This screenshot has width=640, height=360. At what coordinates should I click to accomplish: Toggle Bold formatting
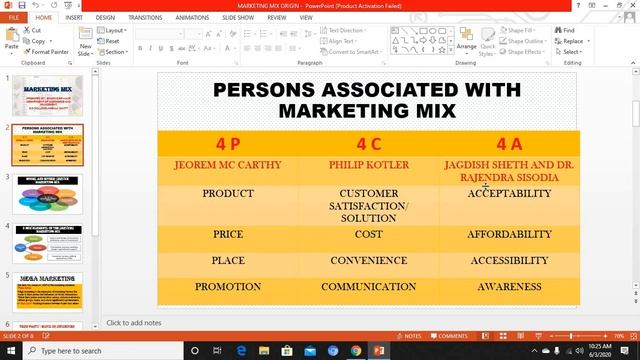click(x=140, y=48)
